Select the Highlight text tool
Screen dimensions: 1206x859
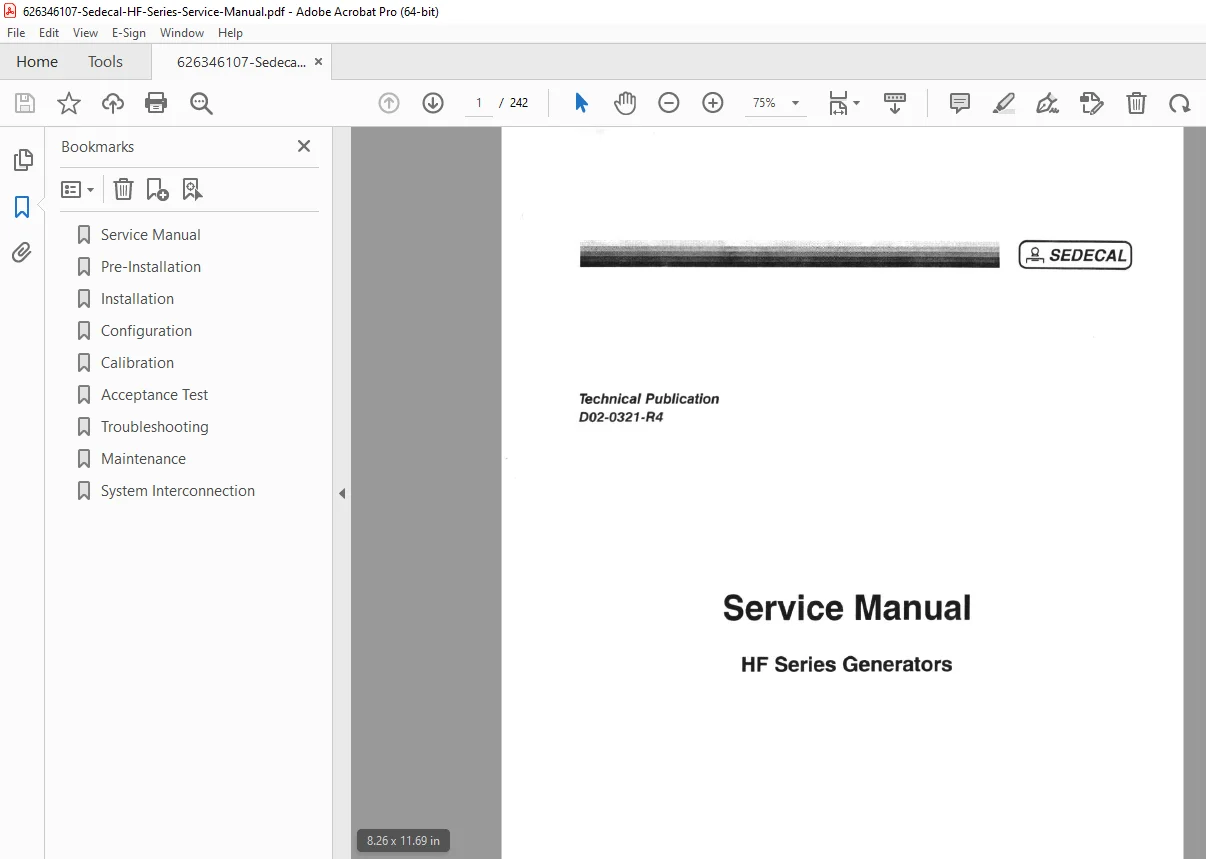(1004, 103)
